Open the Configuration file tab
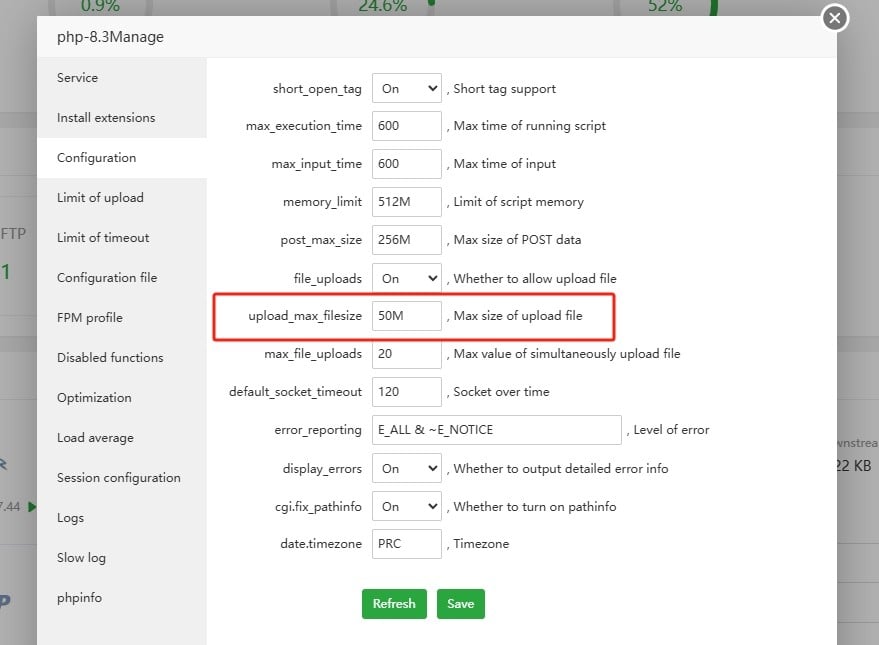 pos(107,278)
